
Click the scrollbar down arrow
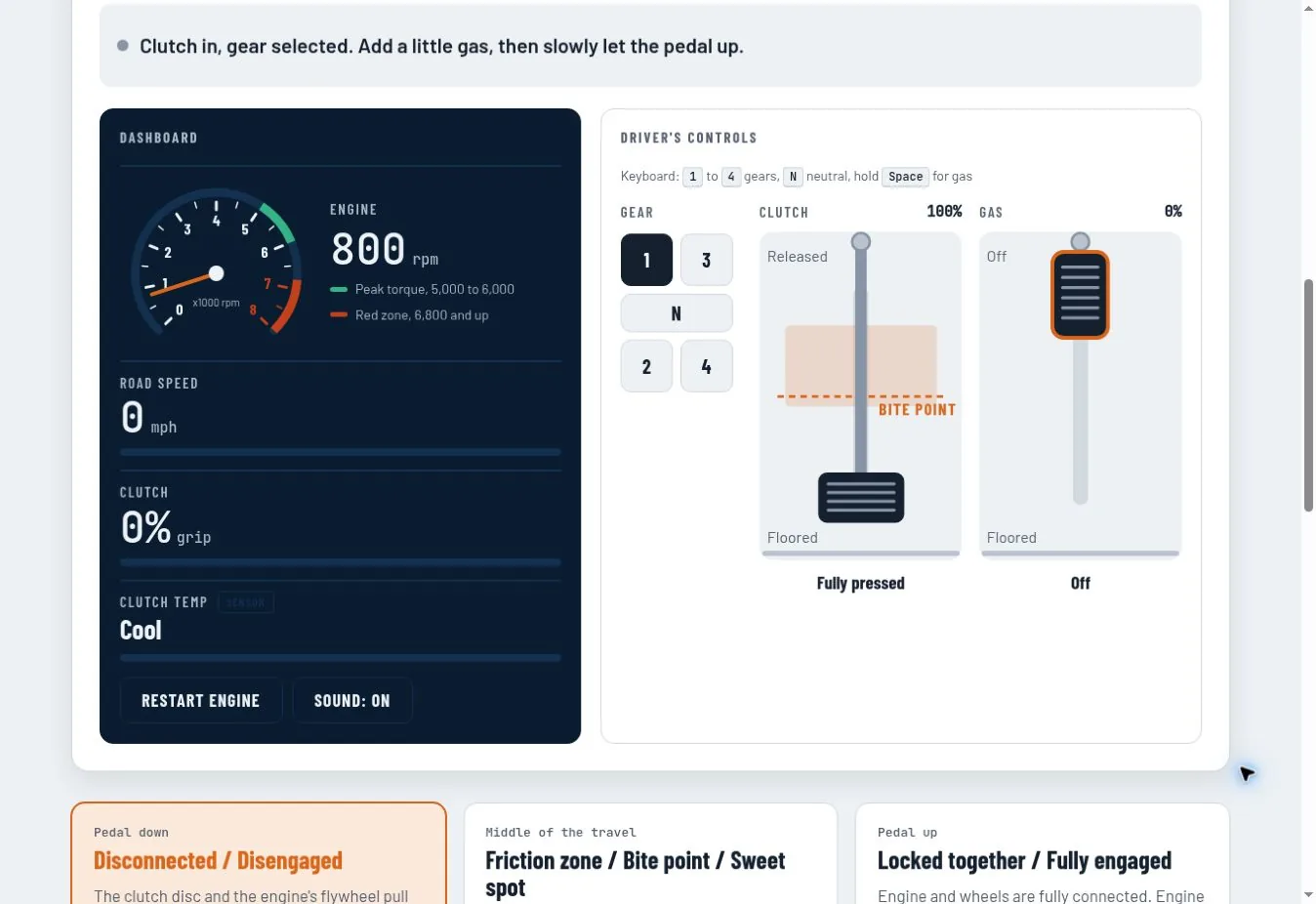[1308, 895]
